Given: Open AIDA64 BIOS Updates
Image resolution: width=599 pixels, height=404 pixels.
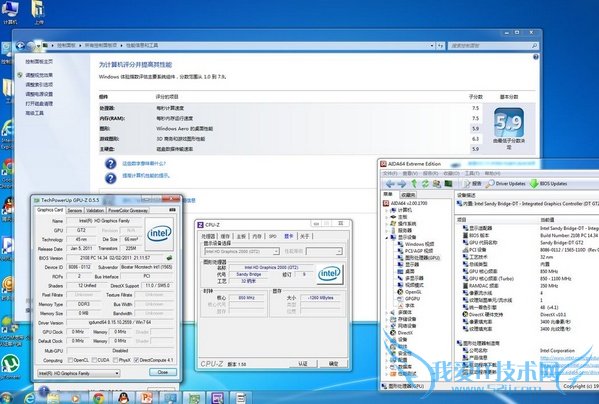Looking at the screenshot, I should pyautogui.click(x=549, y=184).
